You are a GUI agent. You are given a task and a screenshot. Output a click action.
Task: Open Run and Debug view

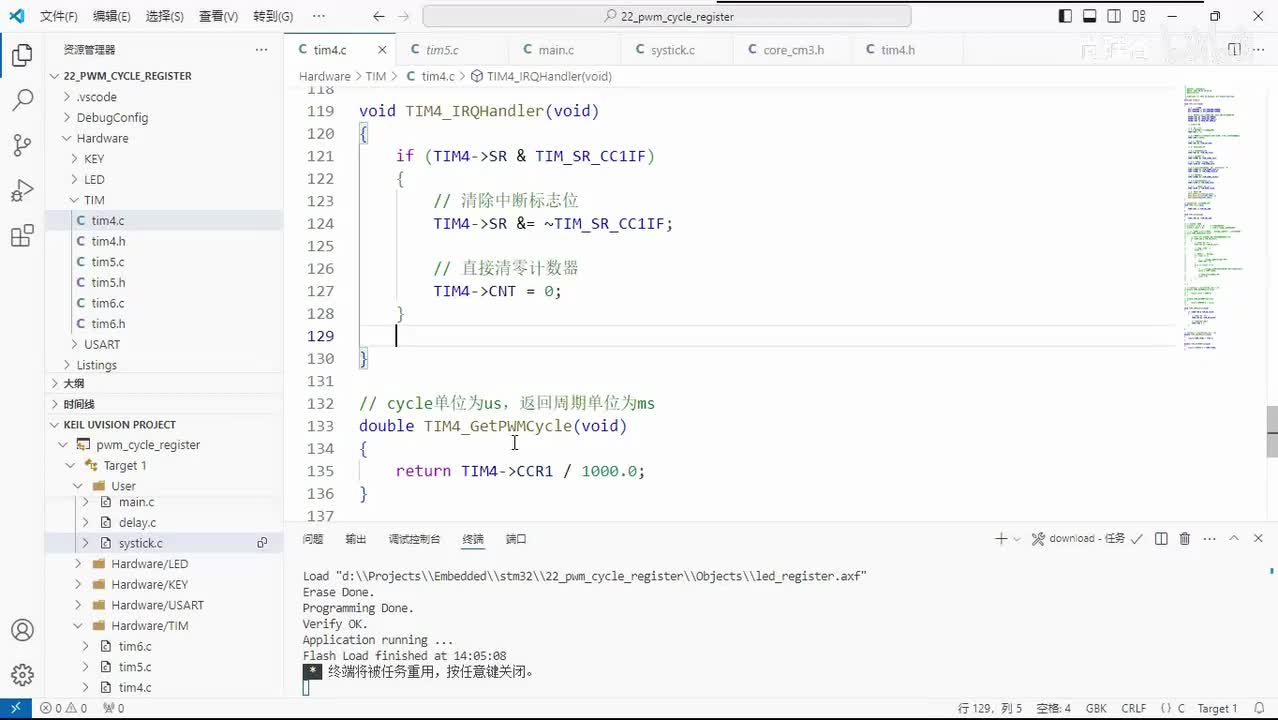click(22, 191)
